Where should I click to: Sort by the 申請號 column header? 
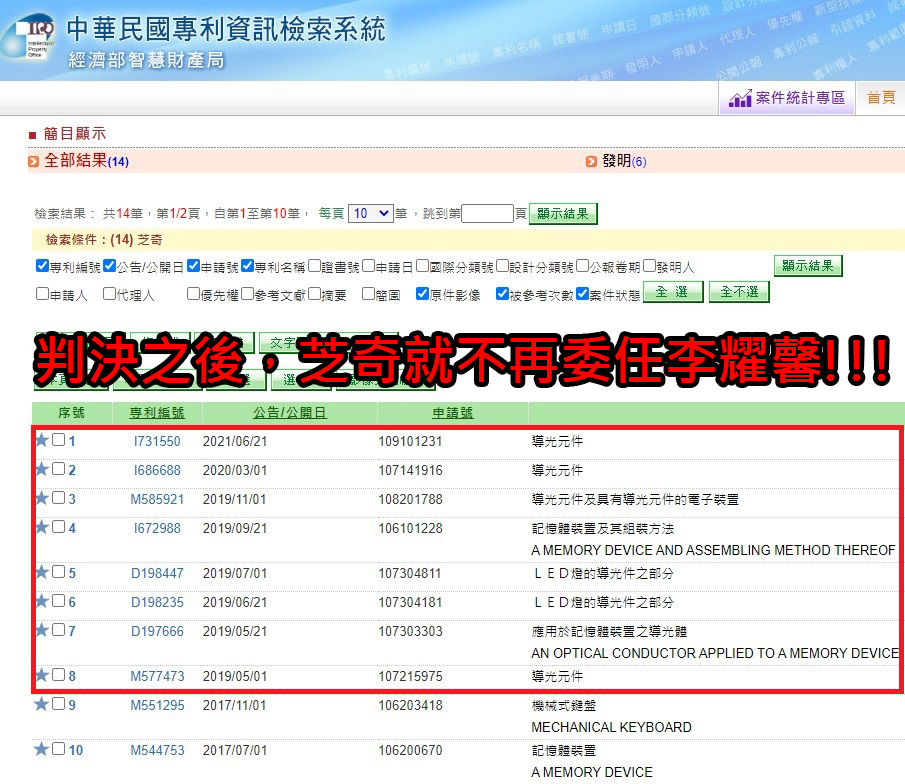click(452, 413)
